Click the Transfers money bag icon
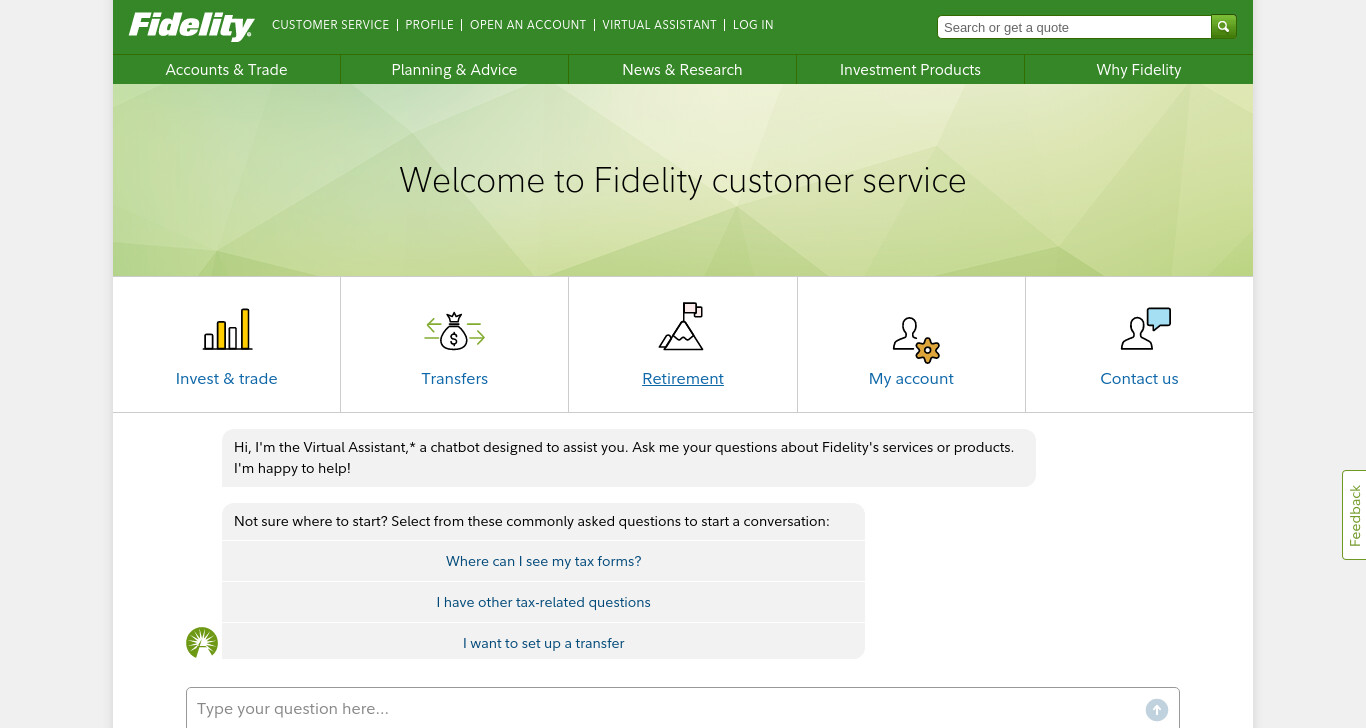1366x728 pixels. point(454,331)
